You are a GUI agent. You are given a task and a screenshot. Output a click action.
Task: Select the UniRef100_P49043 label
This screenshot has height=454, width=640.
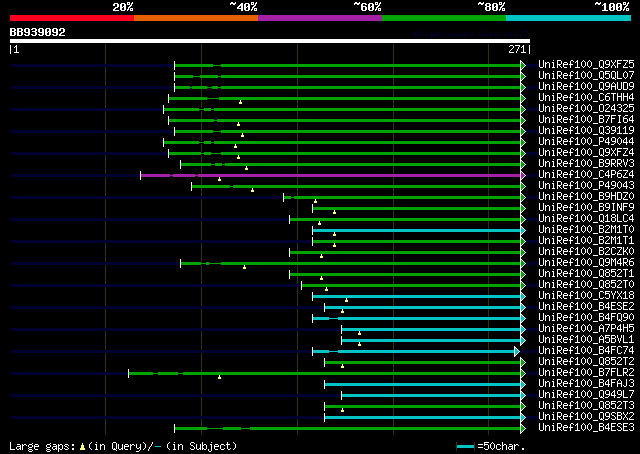point(586,185)
